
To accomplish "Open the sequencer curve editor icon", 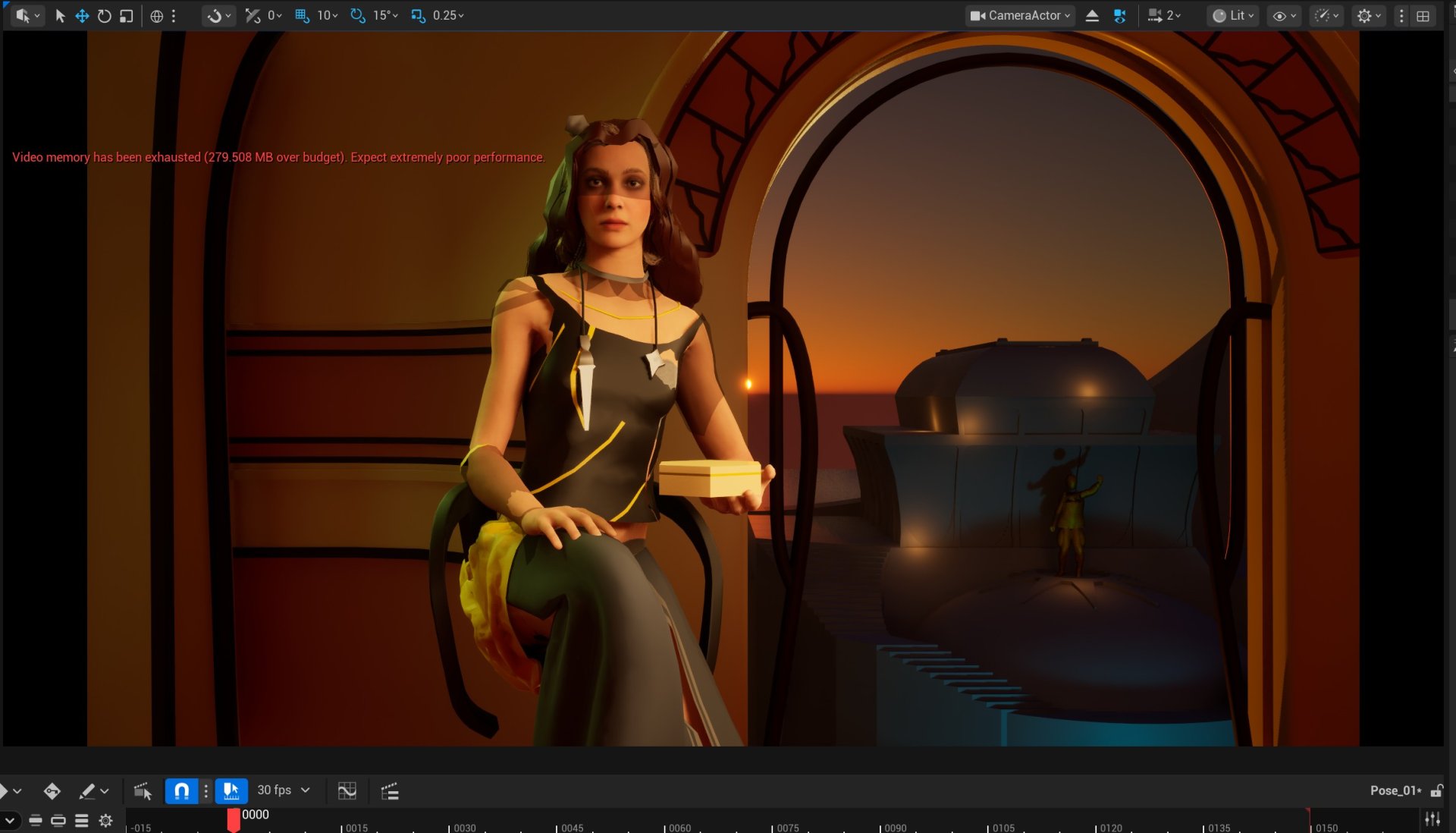I will [x=347, y=791].
